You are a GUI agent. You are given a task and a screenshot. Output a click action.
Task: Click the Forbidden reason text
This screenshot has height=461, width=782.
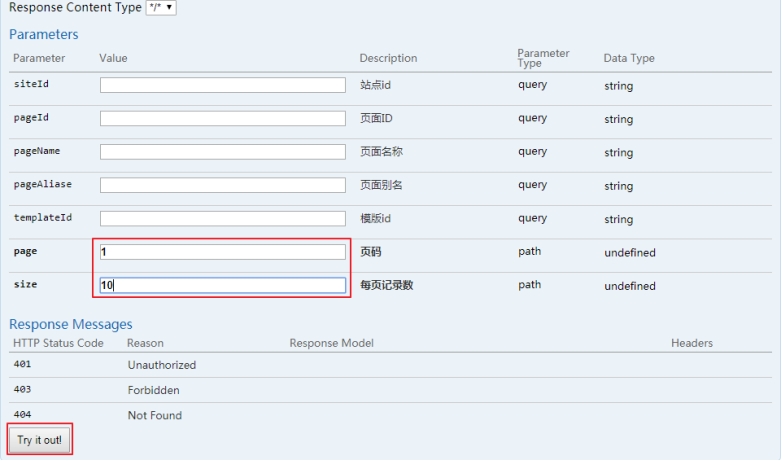153,390
